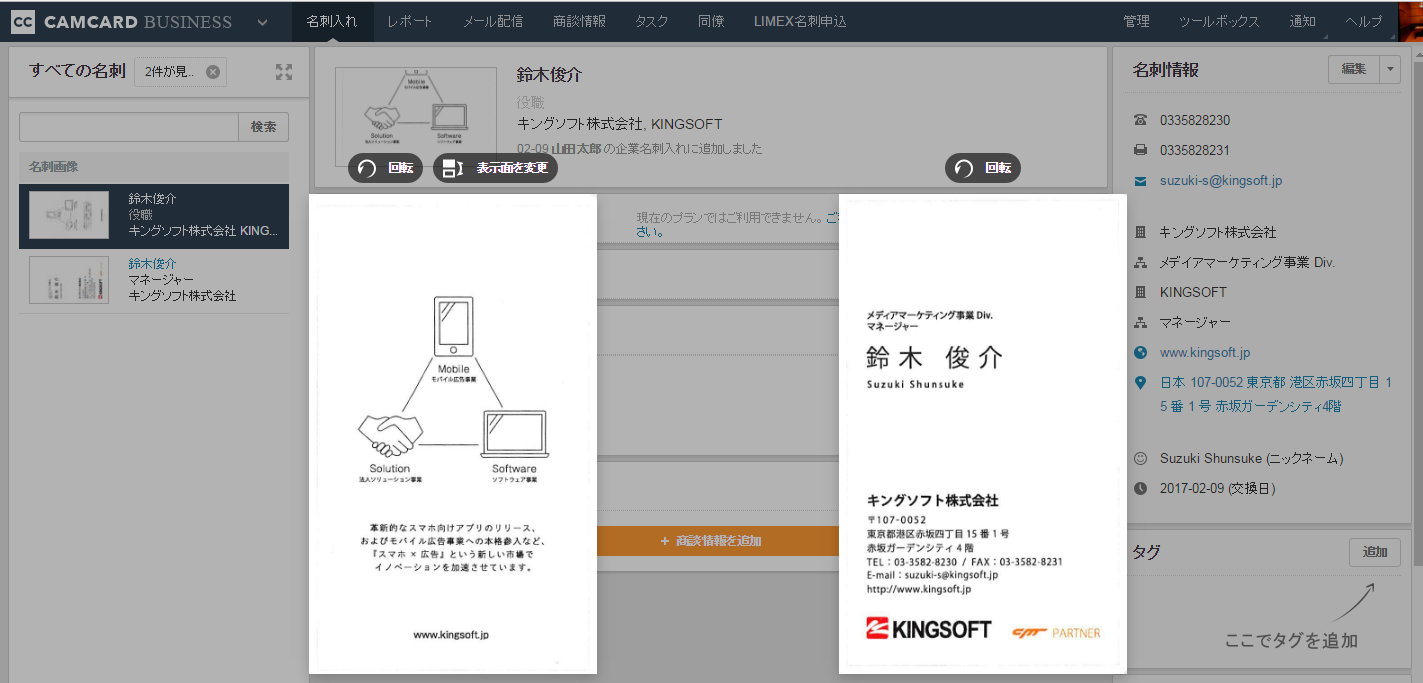Focus the card search input field
Screen dimensions: 1423x683
click(x=129, y=127)
